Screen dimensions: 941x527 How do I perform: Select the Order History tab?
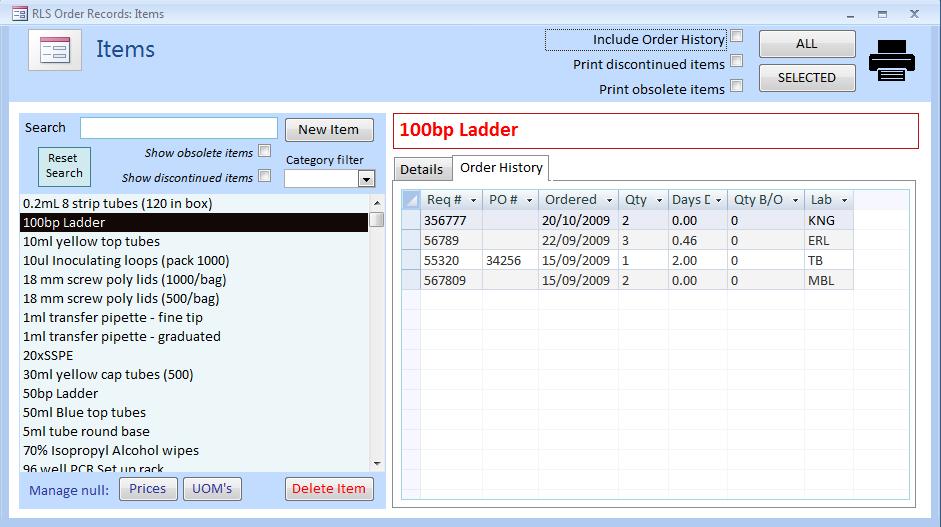click(x=501, y=168)
